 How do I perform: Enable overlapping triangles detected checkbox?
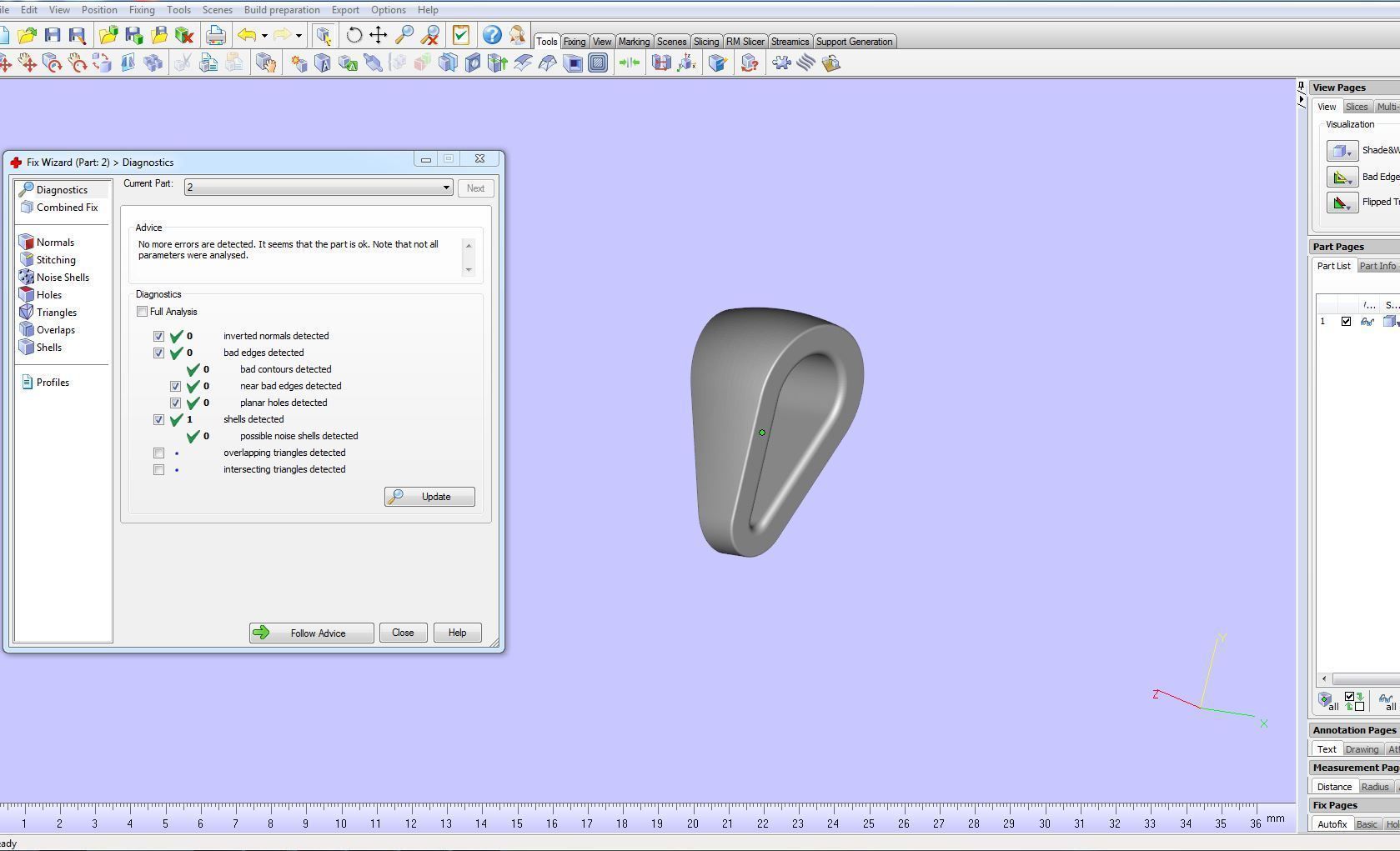(x=158, y=453)
